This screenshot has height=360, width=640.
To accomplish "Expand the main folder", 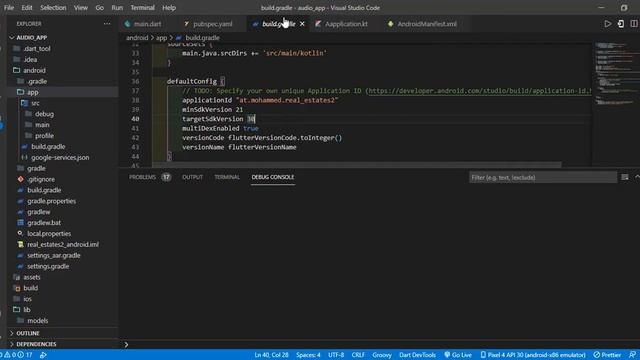I will click(x=42, y=125).
